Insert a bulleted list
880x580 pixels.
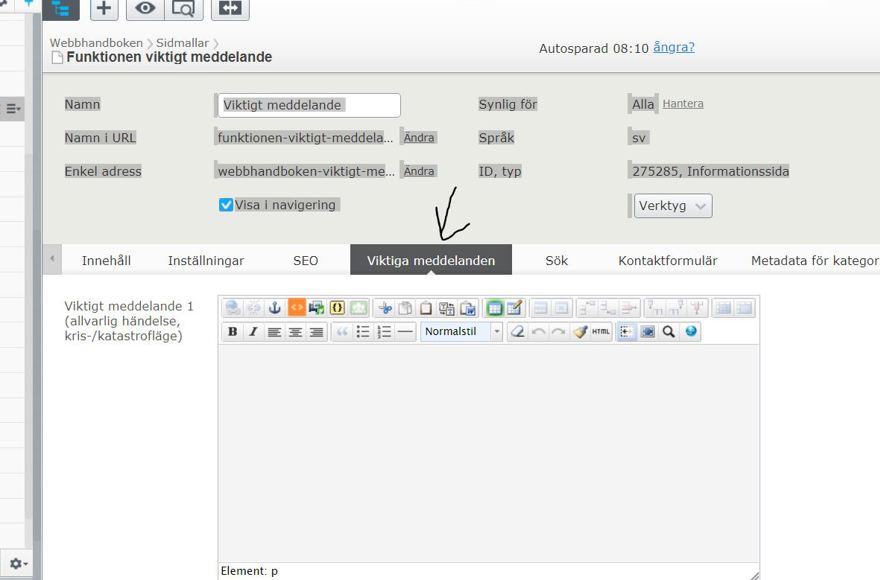coord(363,332)
